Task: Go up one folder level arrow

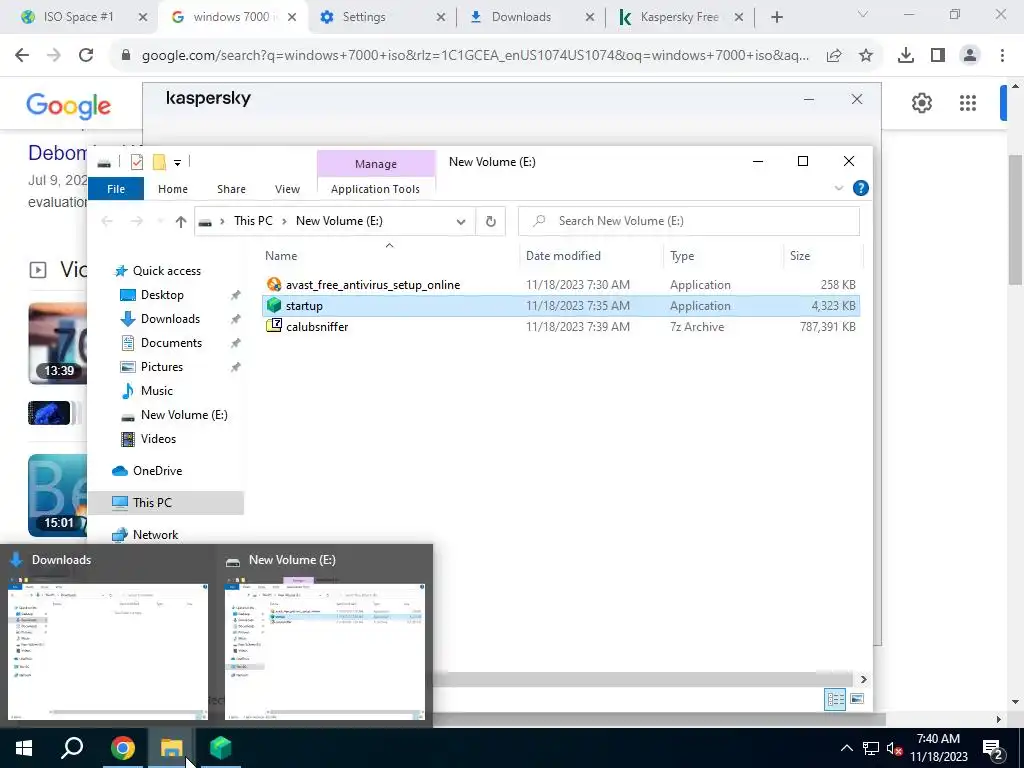Action: coord(181,221)
